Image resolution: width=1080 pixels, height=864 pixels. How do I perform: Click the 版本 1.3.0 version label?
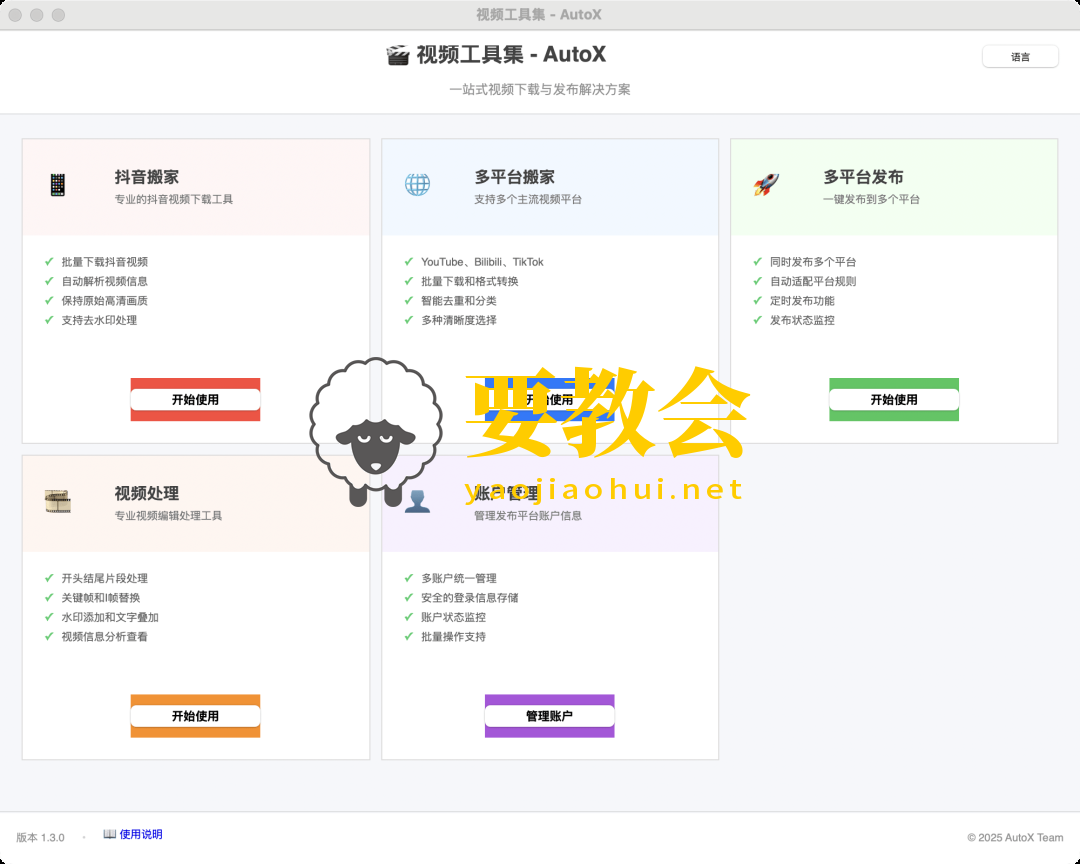[x=41, y=837]
